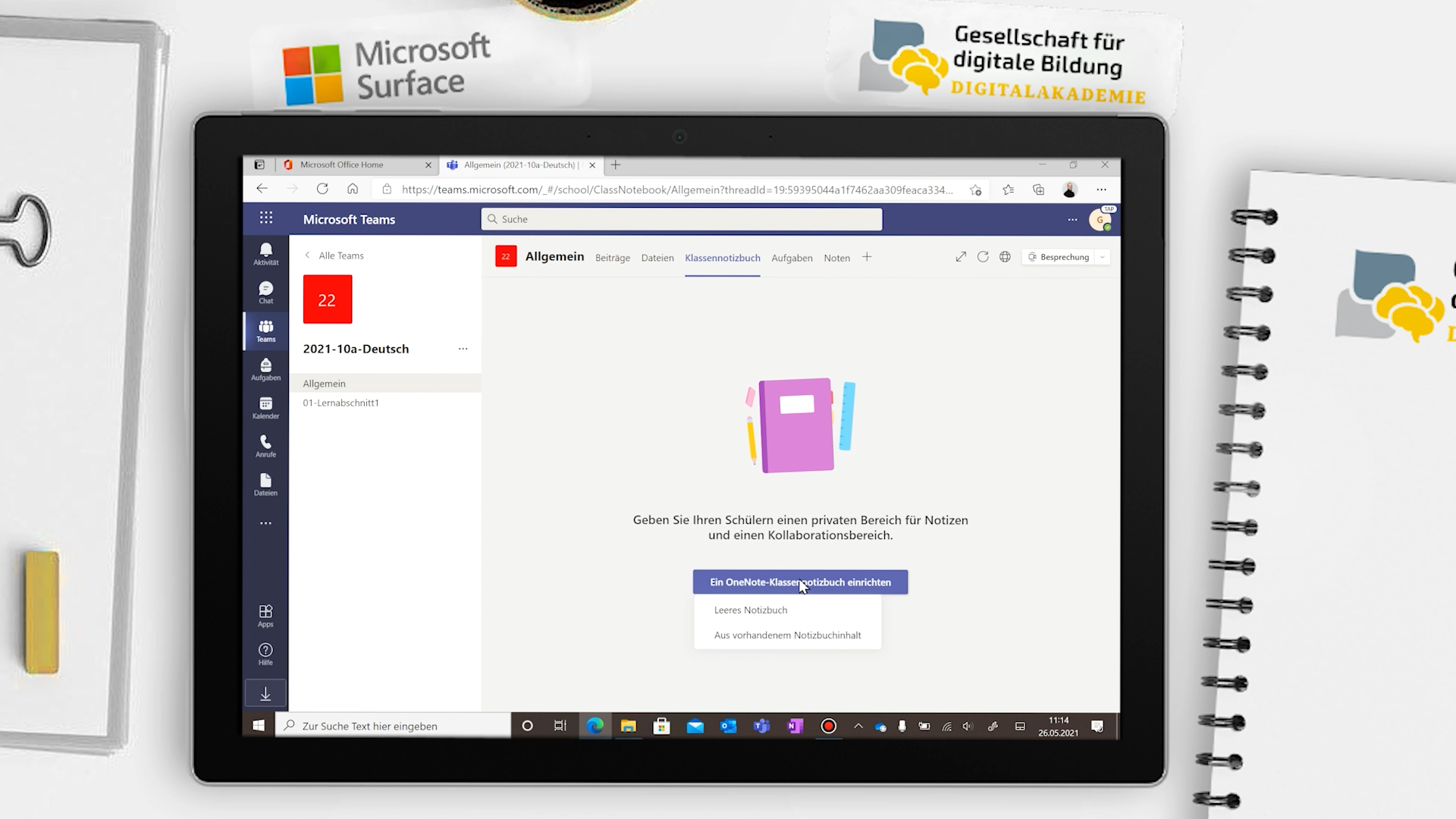This screenshot has width=1456, height=819.
Task: Expand the tab to full view
Action: click(961, 257)
